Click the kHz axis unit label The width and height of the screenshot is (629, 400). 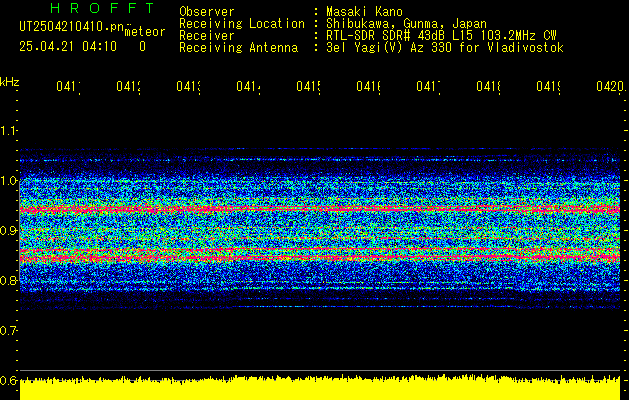tap(9, 82)
